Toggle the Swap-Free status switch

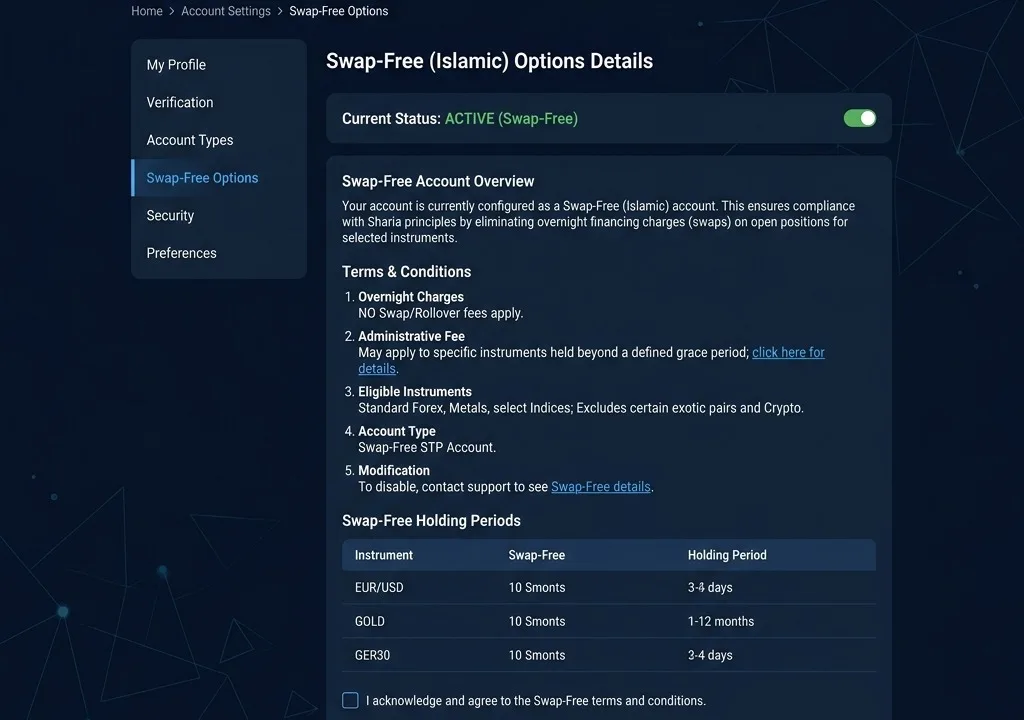[x=859, y=118]
